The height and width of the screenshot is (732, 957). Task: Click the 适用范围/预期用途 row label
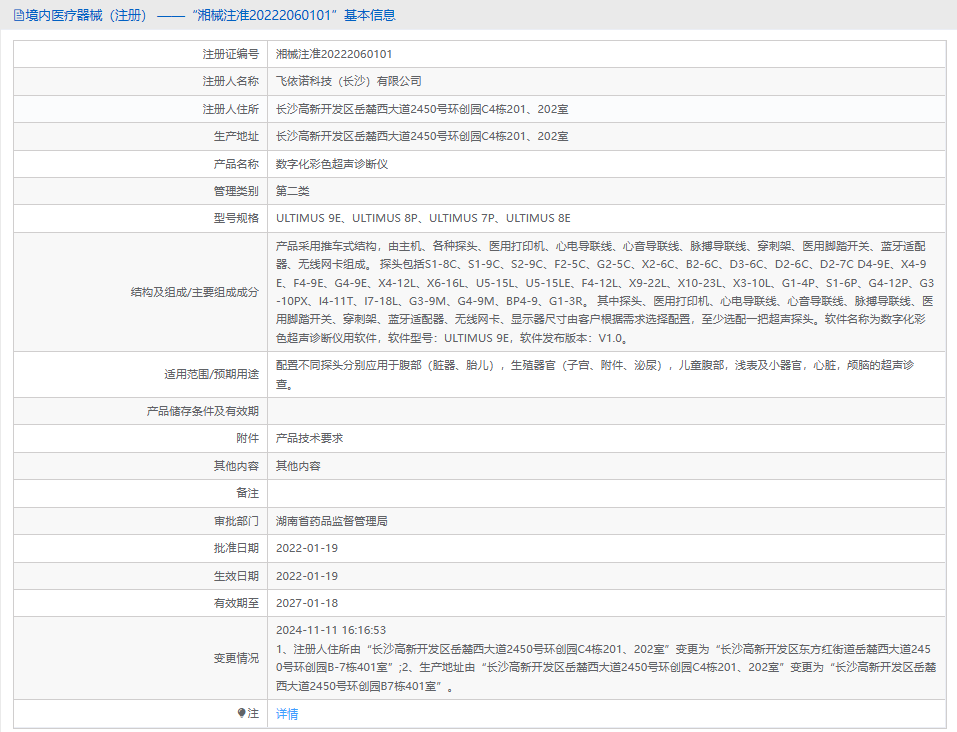[x=211, y=375]
